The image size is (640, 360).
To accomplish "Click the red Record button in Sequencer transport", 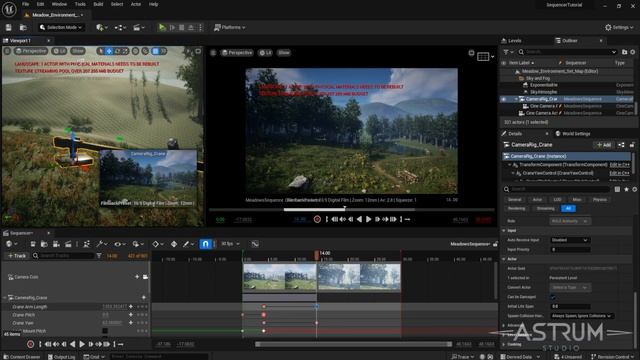I will click(x=30, y=344).
